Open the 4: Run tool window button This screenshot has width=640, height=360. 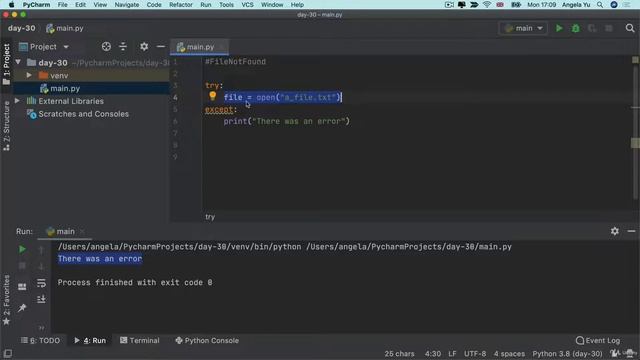click(90, 340)
